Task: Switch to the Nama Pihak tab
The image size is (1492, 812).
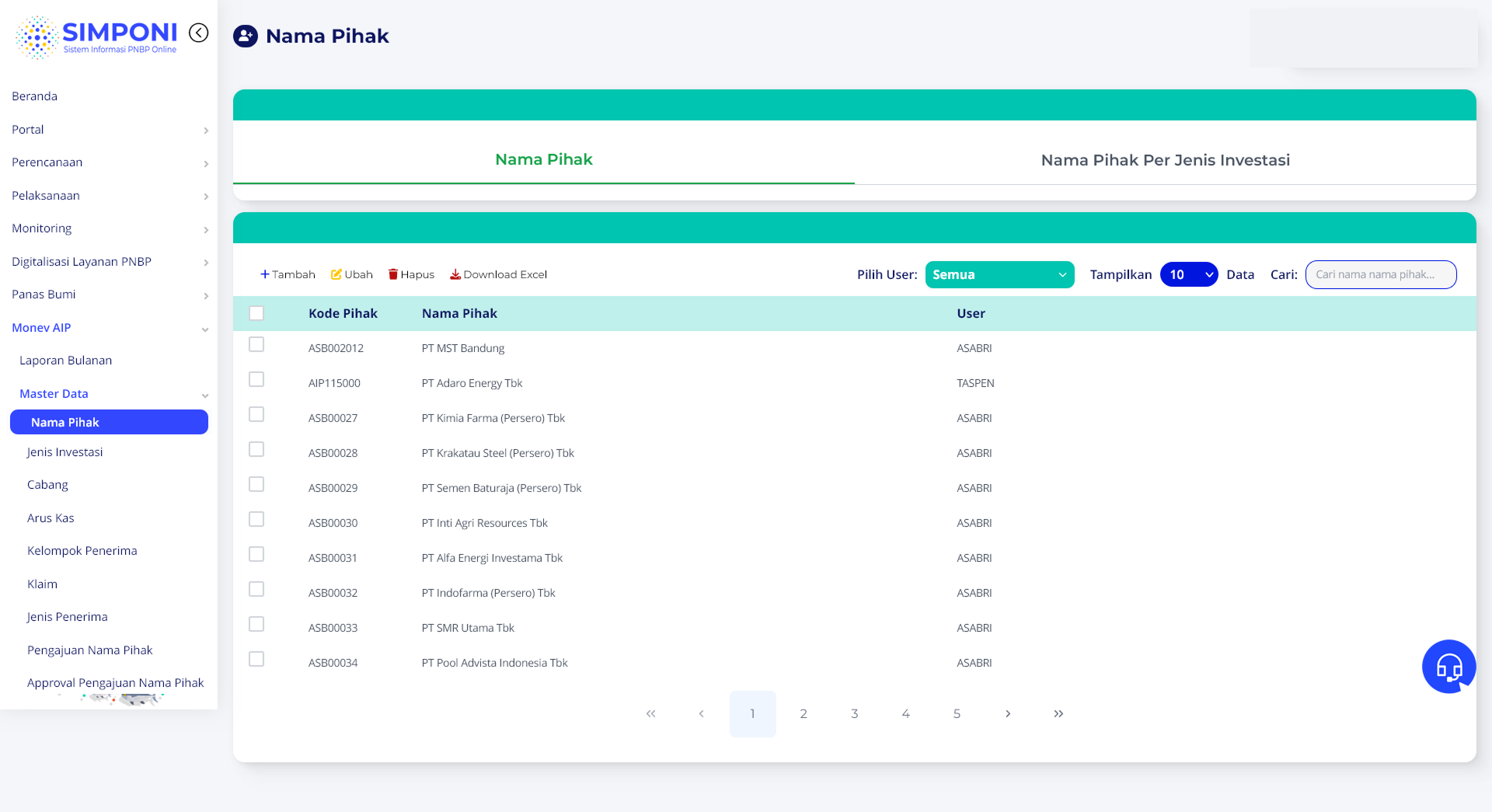Action: point(544,159)
